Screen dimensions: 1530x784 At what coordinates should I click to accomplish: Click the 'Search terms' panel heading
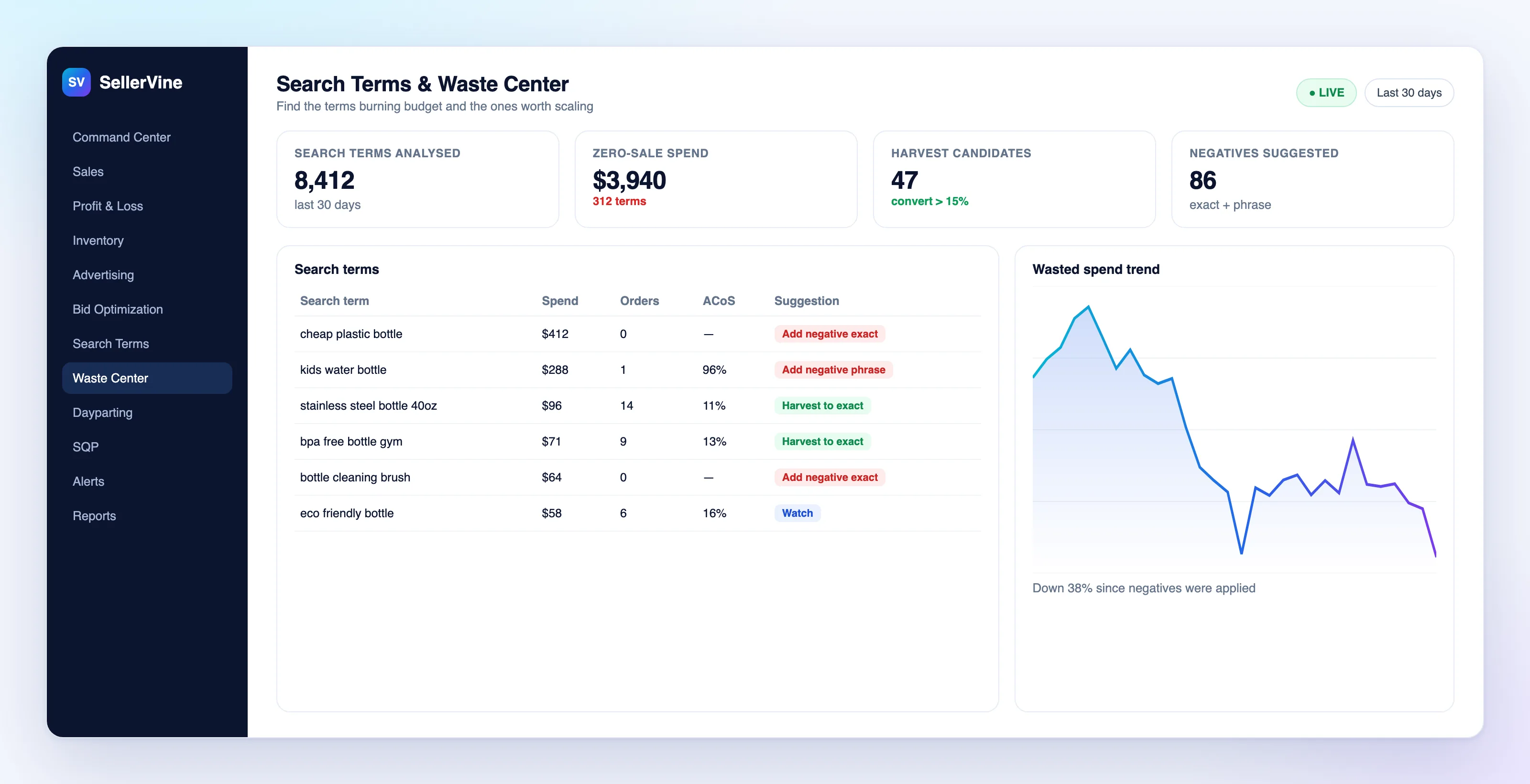(x=336, y=269)
